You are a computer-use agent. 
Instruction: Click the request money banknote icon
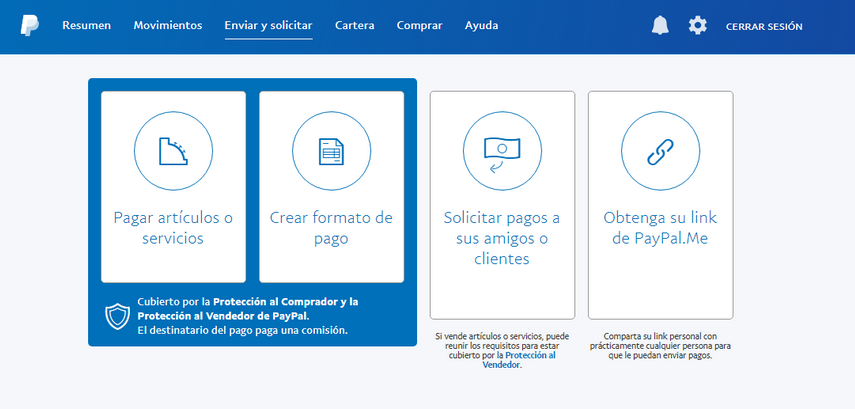click(502, 151)
